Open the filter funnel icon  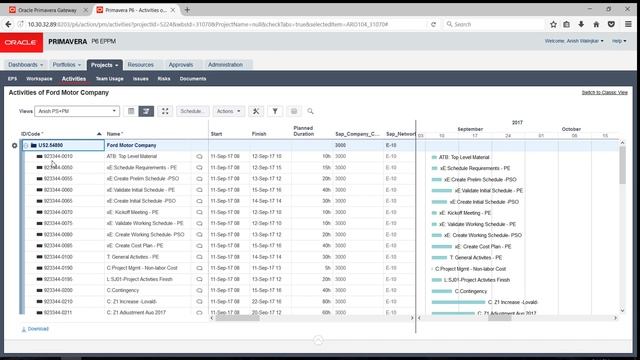(275, 111)
